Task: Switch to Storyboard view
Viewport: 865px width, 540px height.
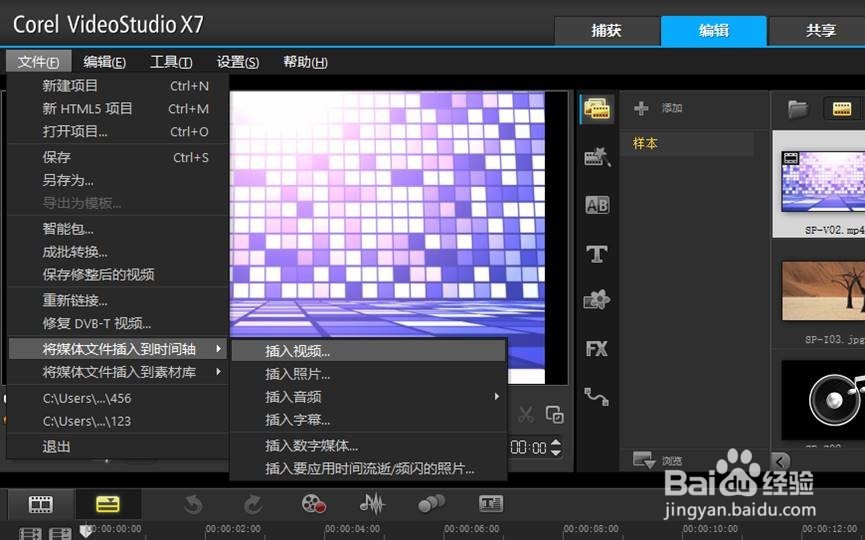Action: pos(41,504)
